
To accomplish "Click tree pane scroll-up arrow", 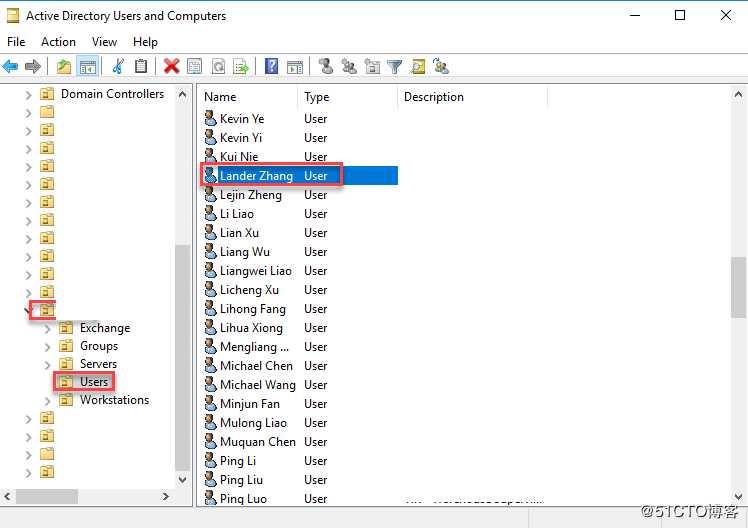I will coord(182,94).
